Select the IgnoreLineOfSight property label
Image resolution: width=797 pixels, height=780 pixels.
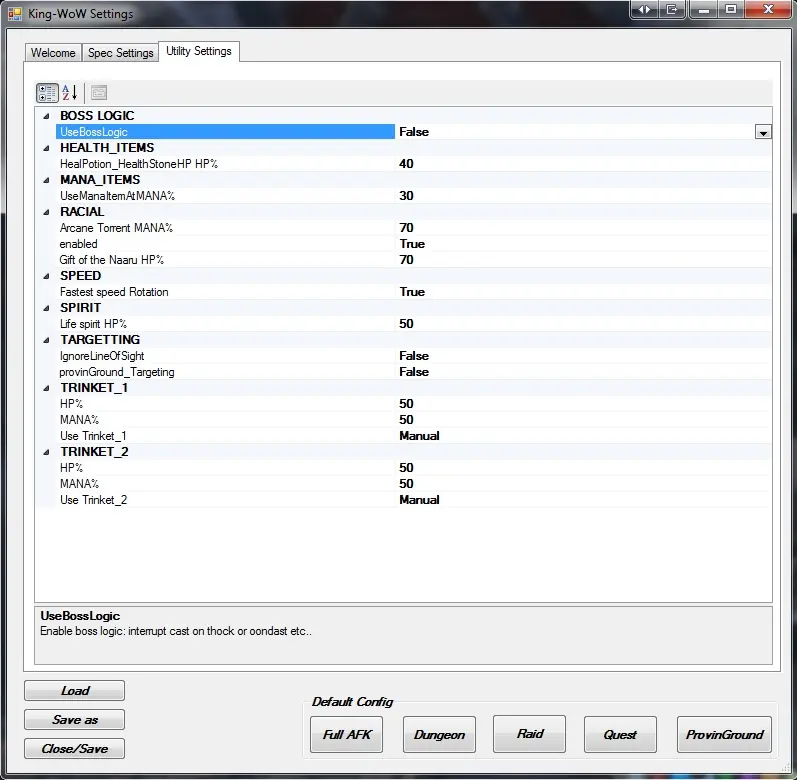(102, 356)
